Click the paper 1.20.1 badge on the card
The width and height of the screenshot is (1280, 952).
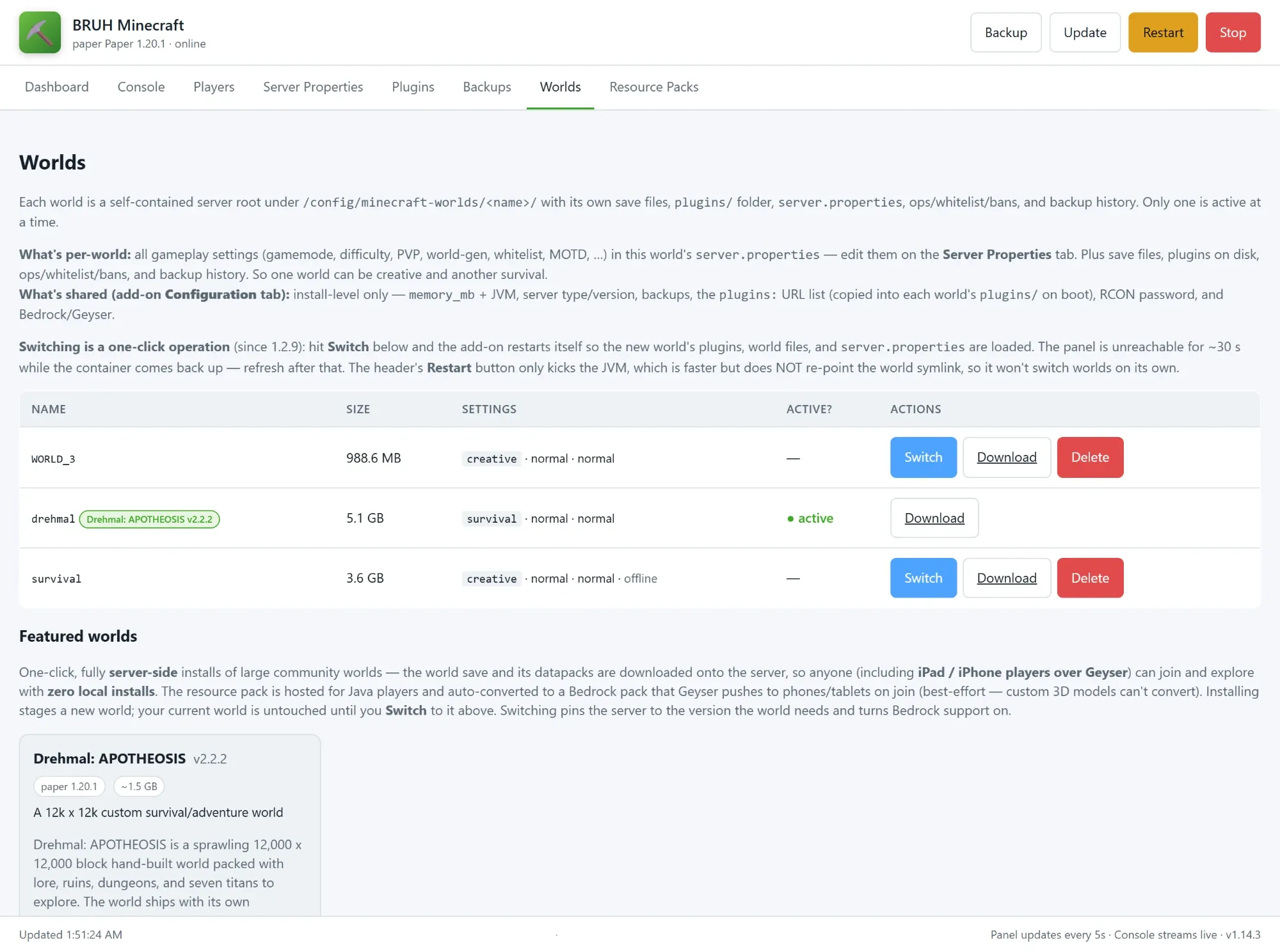tap(69, 787)
